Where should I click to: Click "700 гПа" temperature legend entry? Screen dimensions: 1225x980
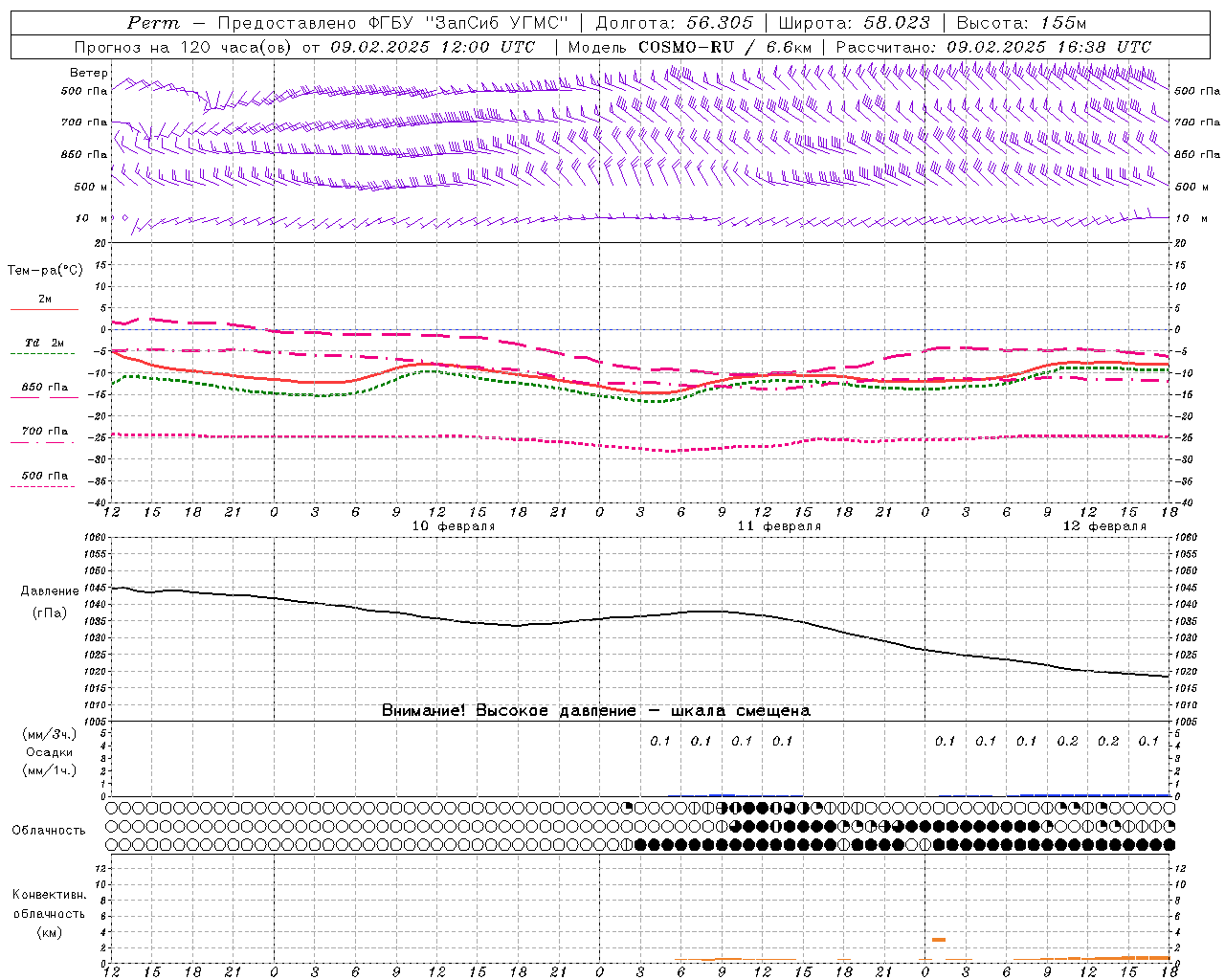point(44,432)
